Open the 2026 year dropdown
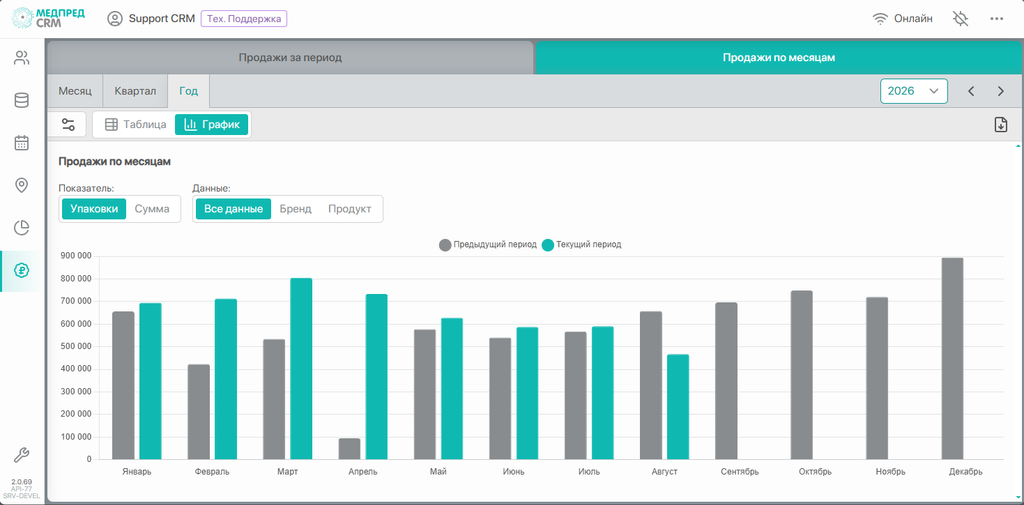Viewport: 1024px width, 505px height. pos(914,91)
